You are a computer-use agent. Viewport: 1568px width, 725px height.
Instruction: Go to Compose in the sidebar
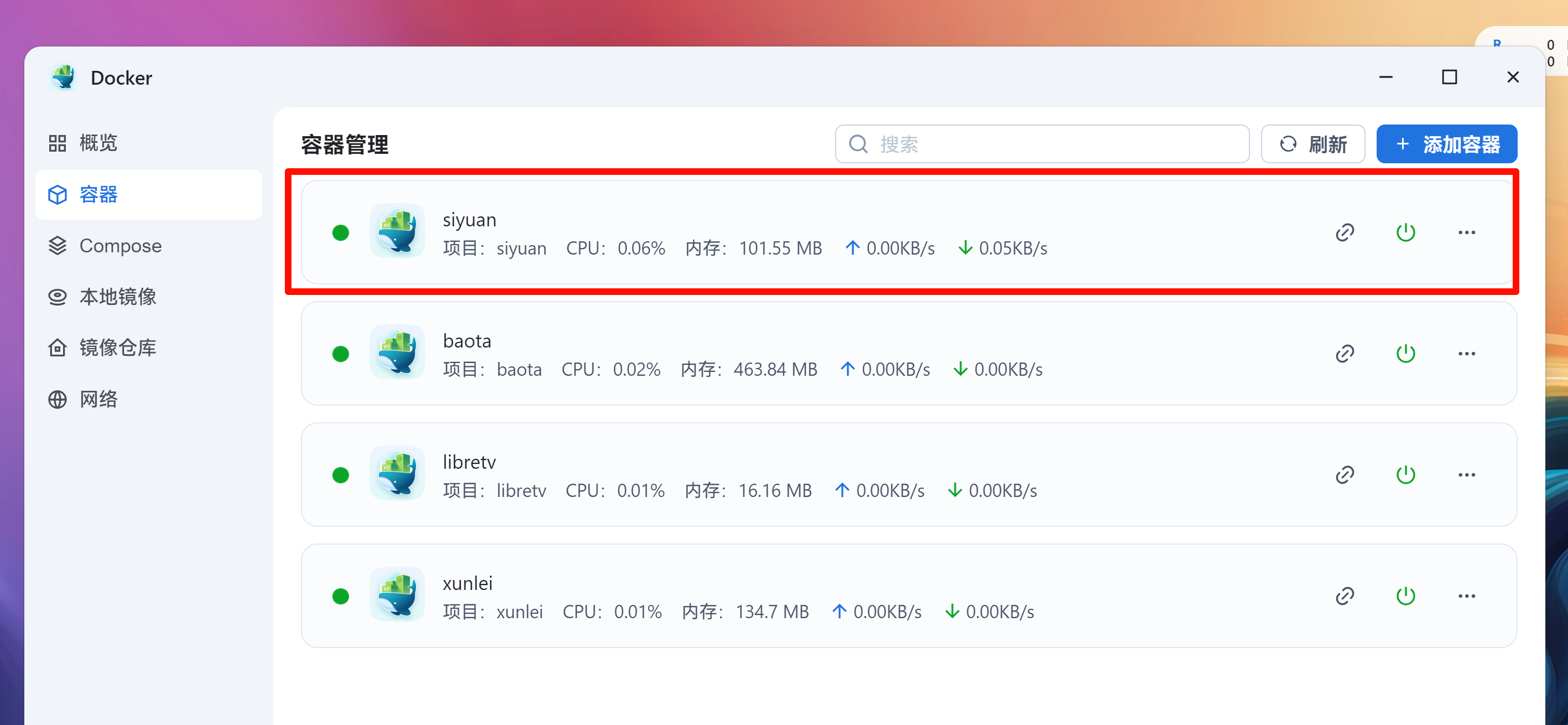point(149,246)
